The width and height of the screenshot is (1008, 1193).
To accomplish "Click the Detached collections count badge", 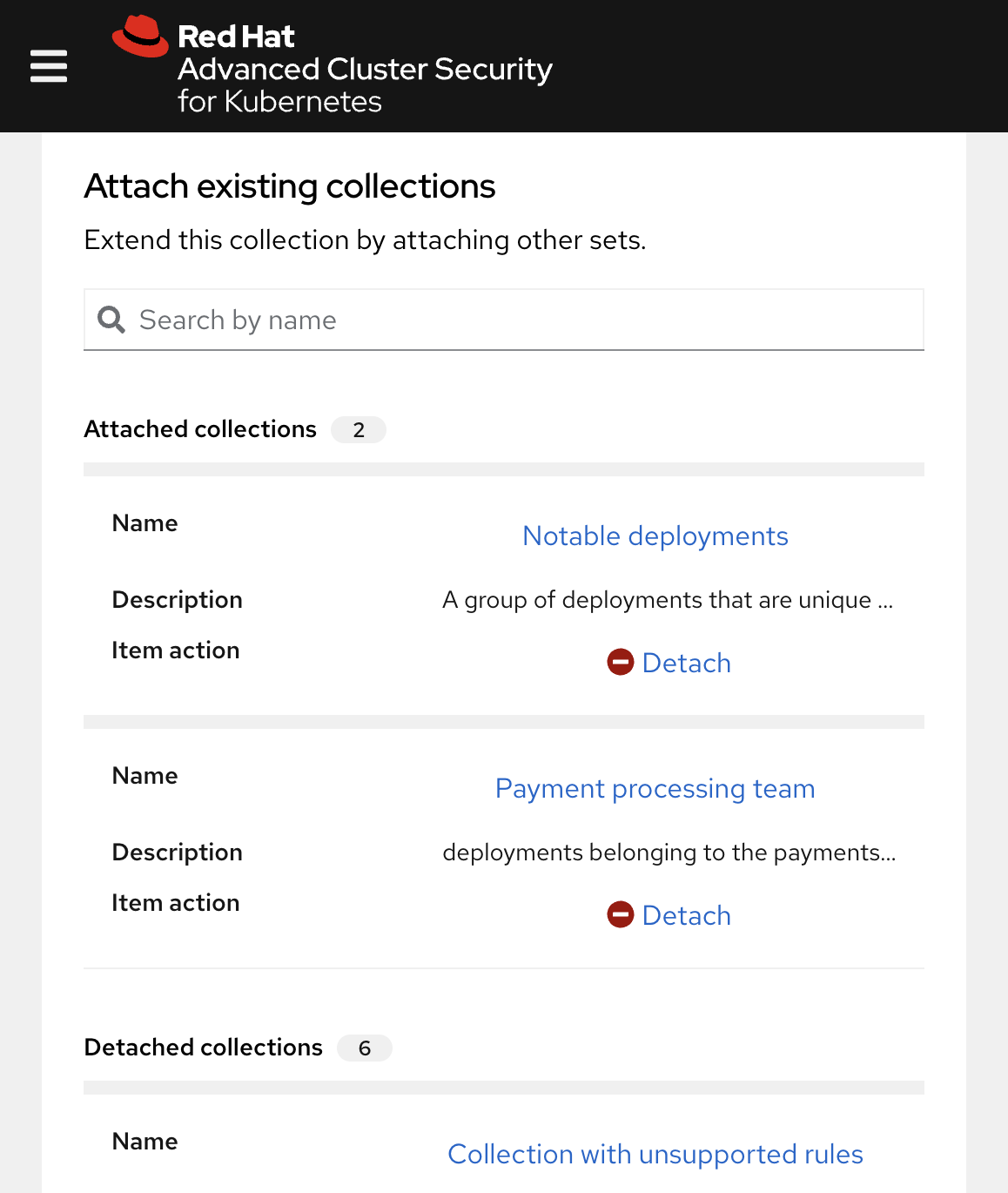I will click(x=365, y=1048).
